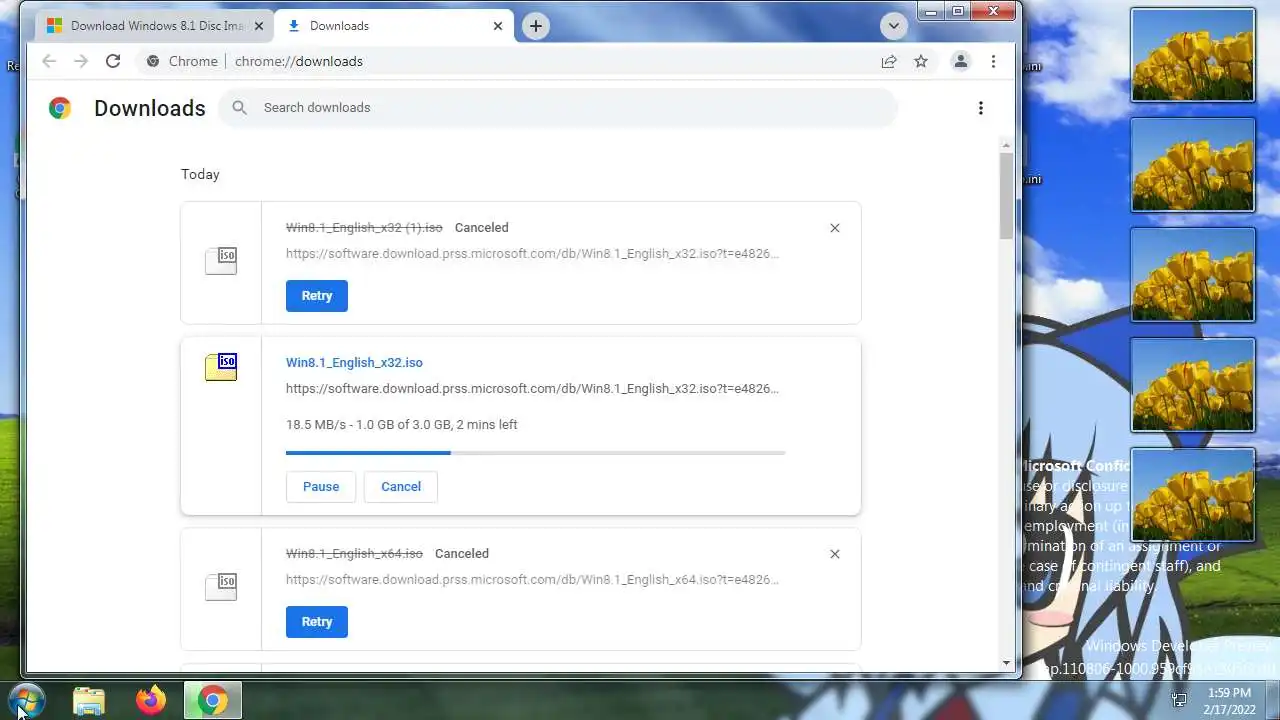This screenshot has height=720, width=1280.
Task: Click file icon of downloading Win8.1_English_x32.iso
Action: tap(221, 366)
